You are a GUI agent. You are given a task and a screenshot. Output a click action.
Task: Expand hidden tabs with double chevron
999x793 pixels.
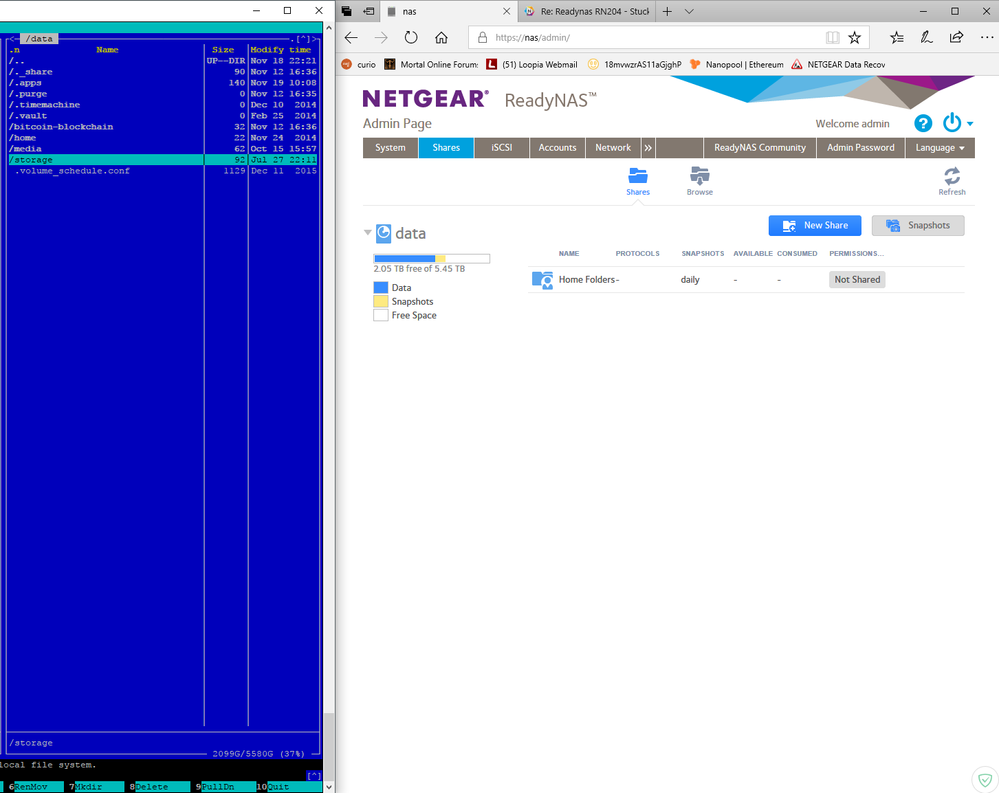click(648, 148)
